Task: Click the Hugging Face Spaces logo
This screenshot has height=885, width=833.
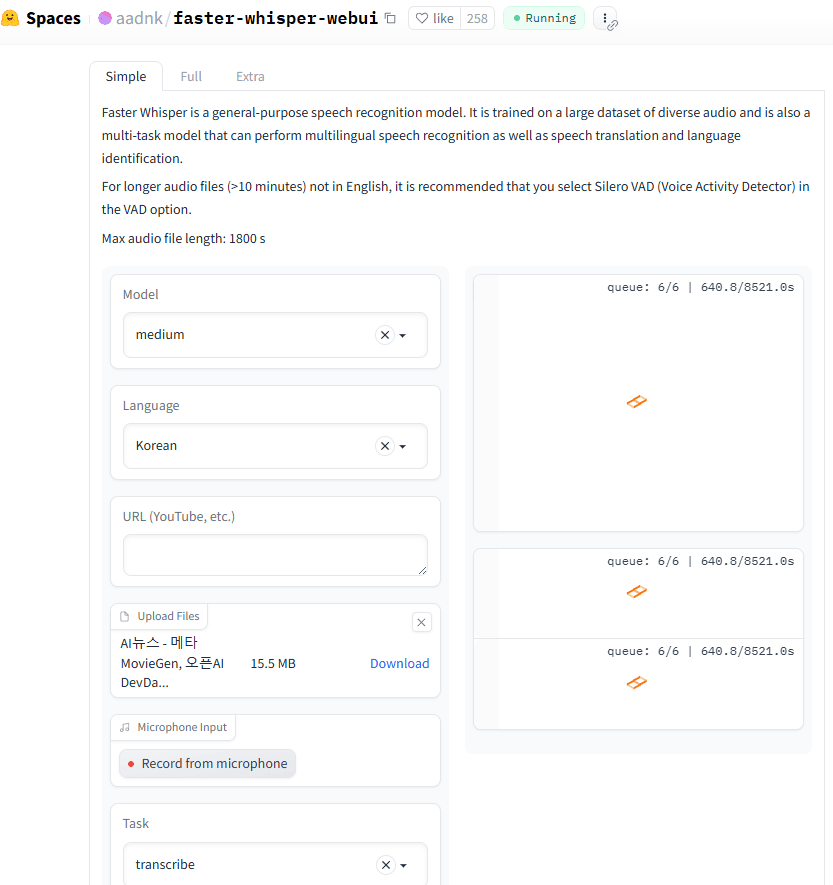Action: pyautogui.click(x=10, y=18)
